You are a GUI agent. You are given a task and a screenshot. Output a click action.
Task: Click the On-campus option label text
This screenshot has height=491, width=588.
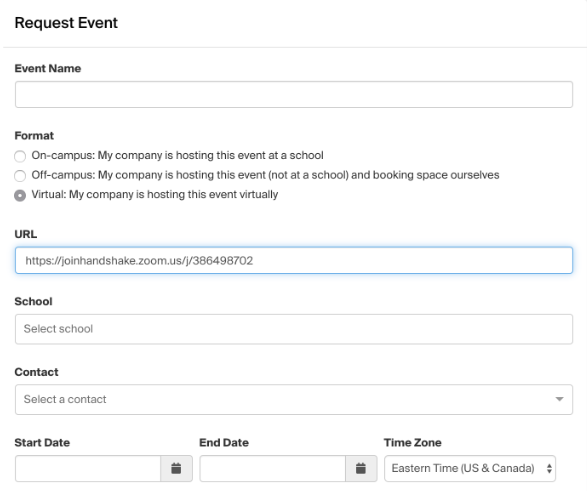pos(177,155)
